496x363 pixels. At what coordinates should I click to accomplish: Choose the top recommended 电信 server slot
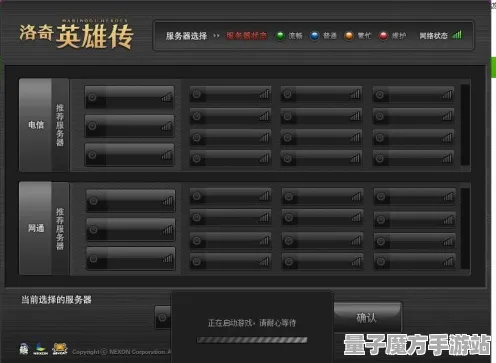coord(129,97)
